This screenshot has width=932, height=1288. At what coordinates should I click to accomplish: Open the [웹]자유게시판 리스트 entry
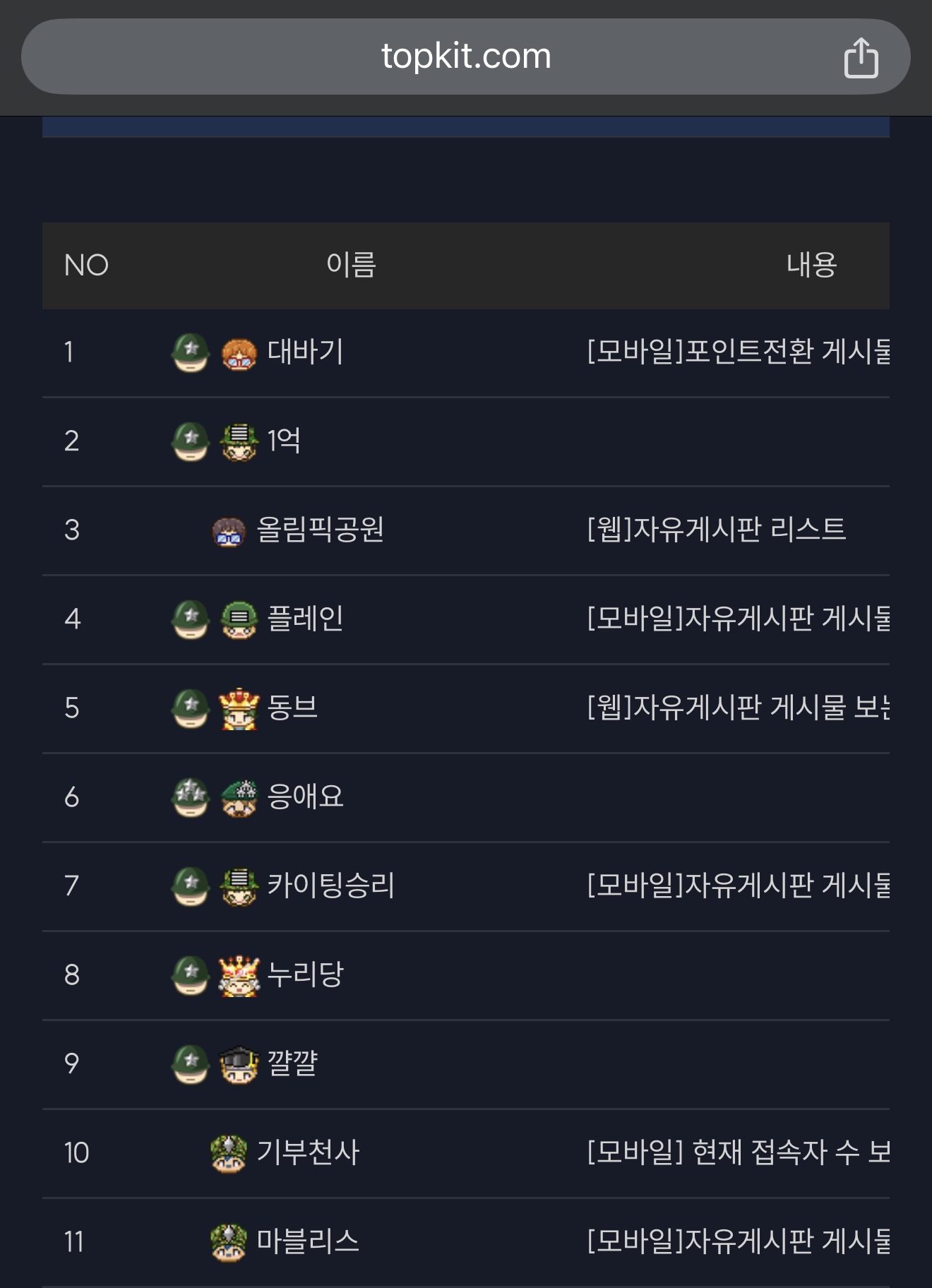click(716, 530)
